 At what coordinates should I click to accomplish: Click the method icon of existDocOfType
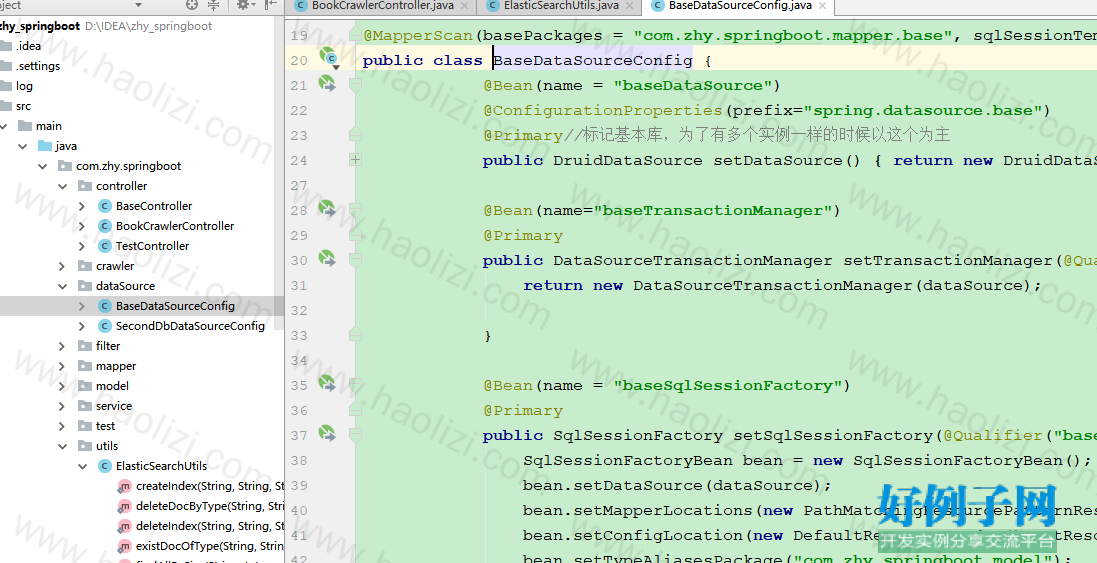pyautogui.click(x=125, y=546)
